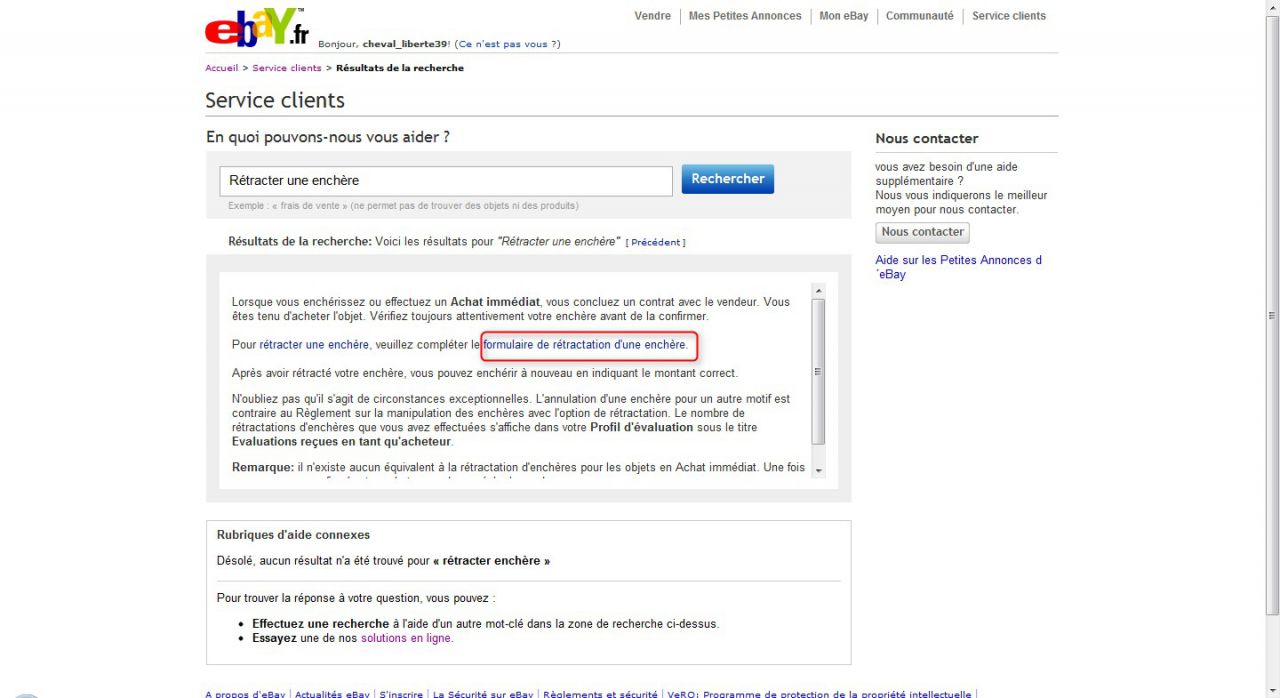Open formulaire de rétractation d'une enchère
Viewport: 1280px width, 698px height.
click(584, 345)
